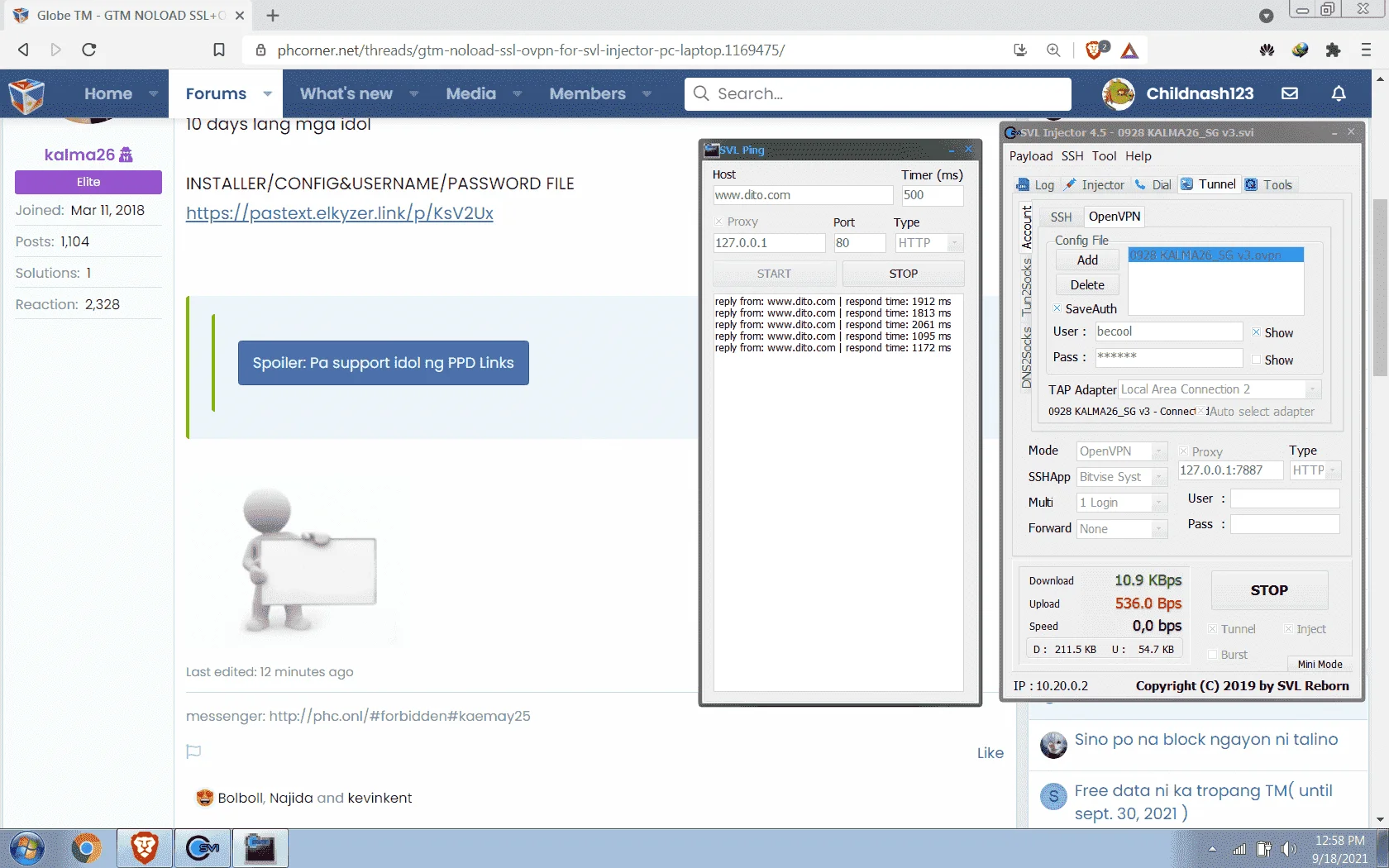The width and height of the screenshot is (1389, 868).
Task: Open the inbox envelope icon
Action: pyautogui.click(x=1290, y=93)
